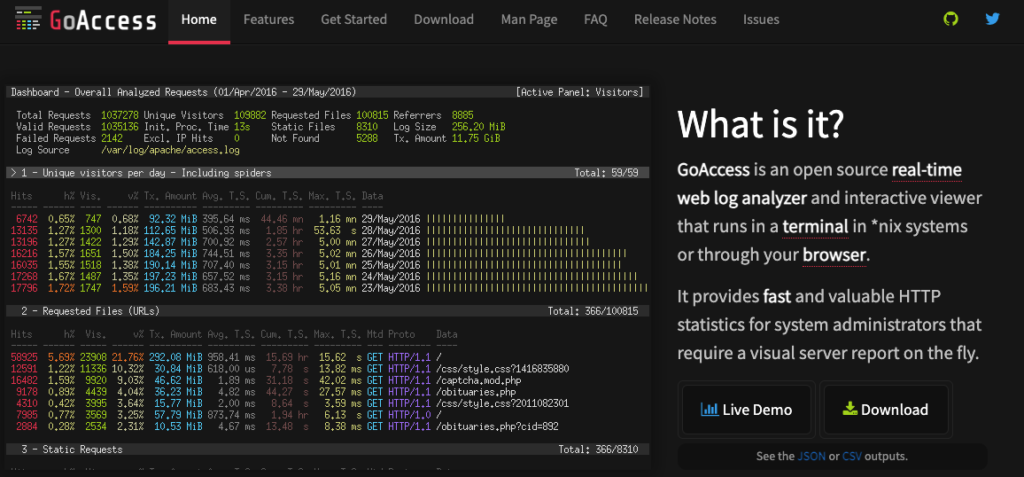
Task: Click the chart icon on Live Demo
Action: point(709,410)
